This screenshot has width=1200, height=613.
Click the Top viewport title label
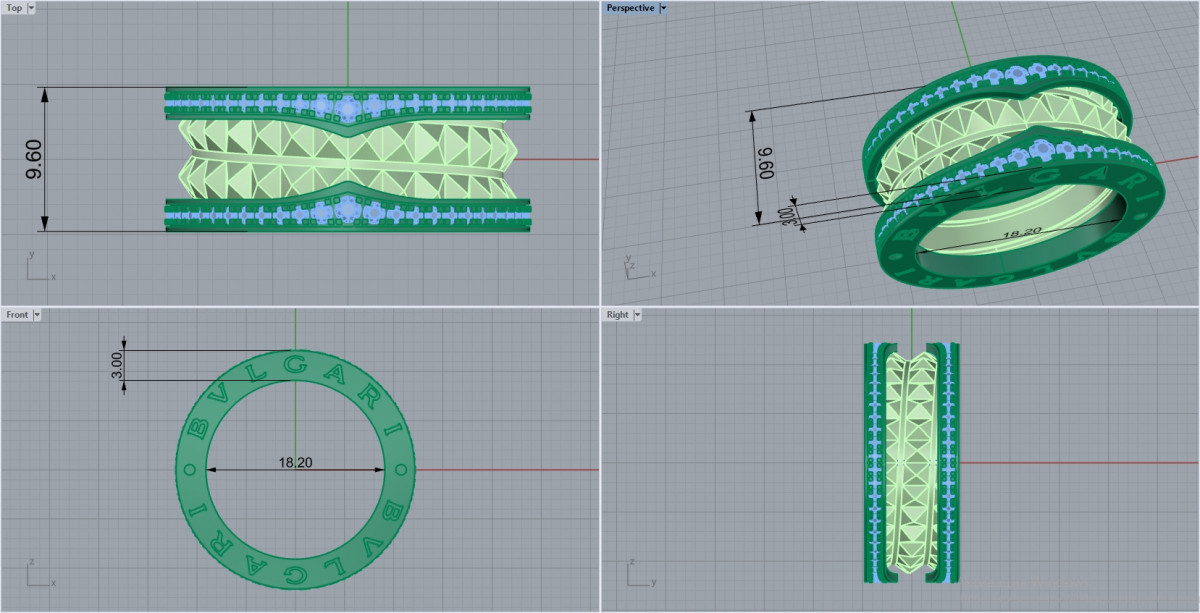click(15, 8)
